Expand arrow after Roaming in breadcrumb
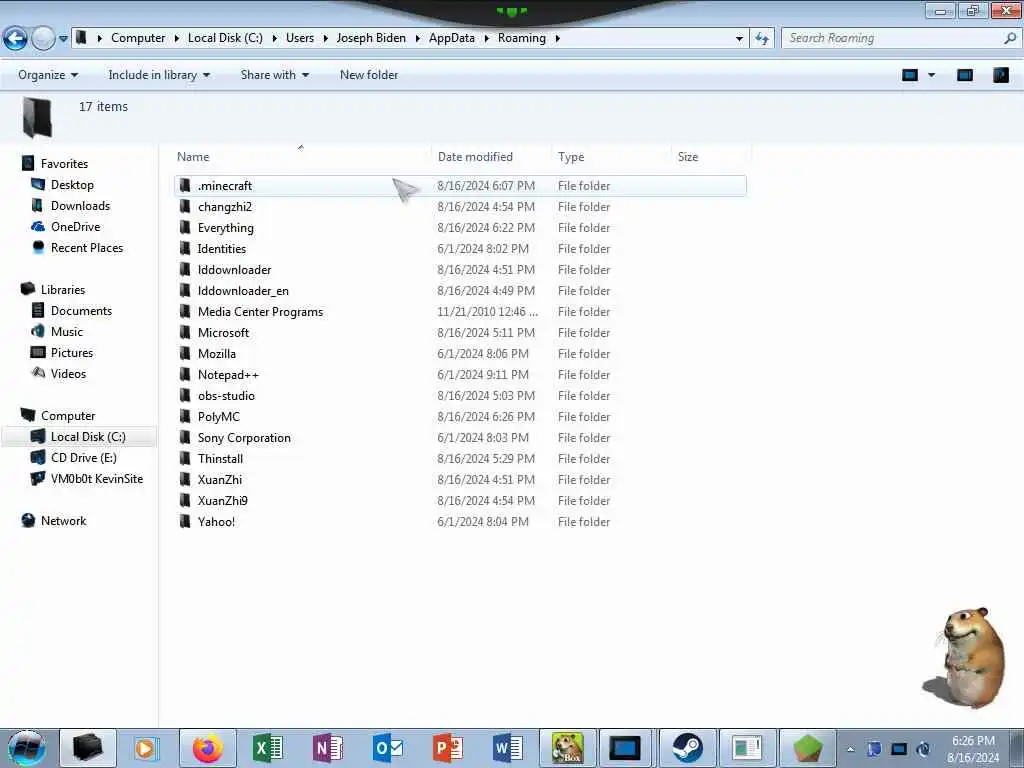The height and width of the screenshot is (768, 1024). point(558,39)
